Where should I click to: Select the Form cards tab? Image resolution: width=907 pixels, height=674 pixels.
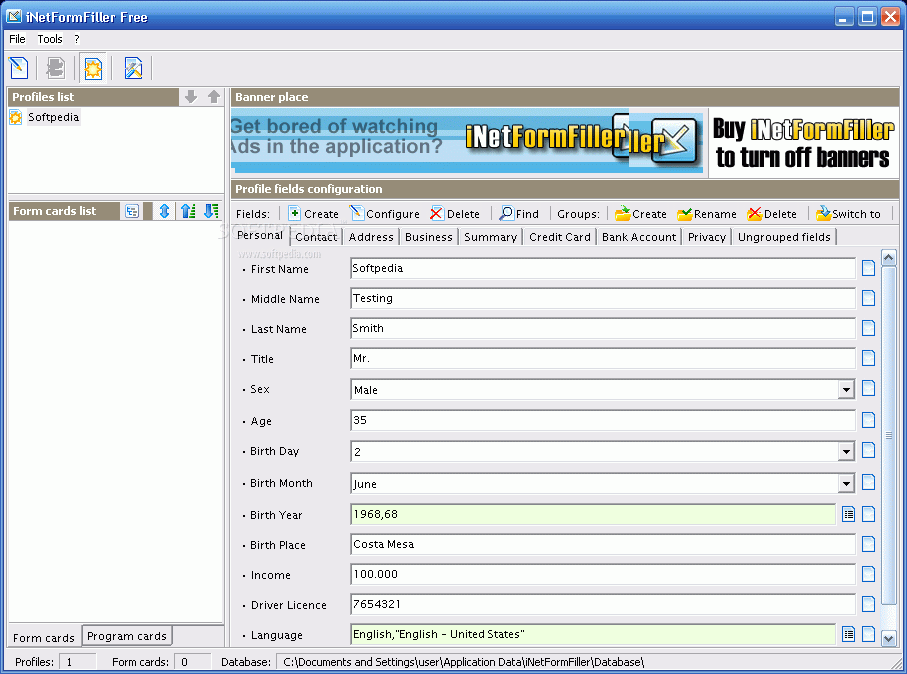coord(44,638)
